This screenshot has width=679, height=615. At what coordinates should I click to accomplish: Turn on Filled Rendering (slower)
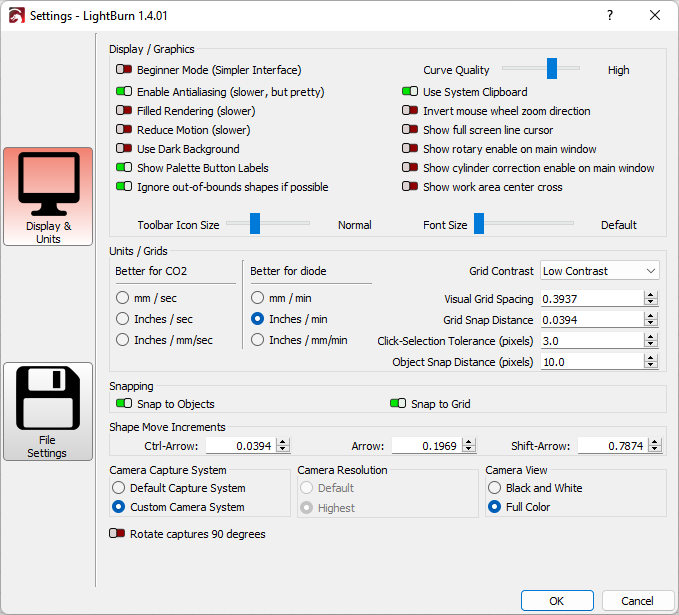pyautogui.click(x=124, y=110)
